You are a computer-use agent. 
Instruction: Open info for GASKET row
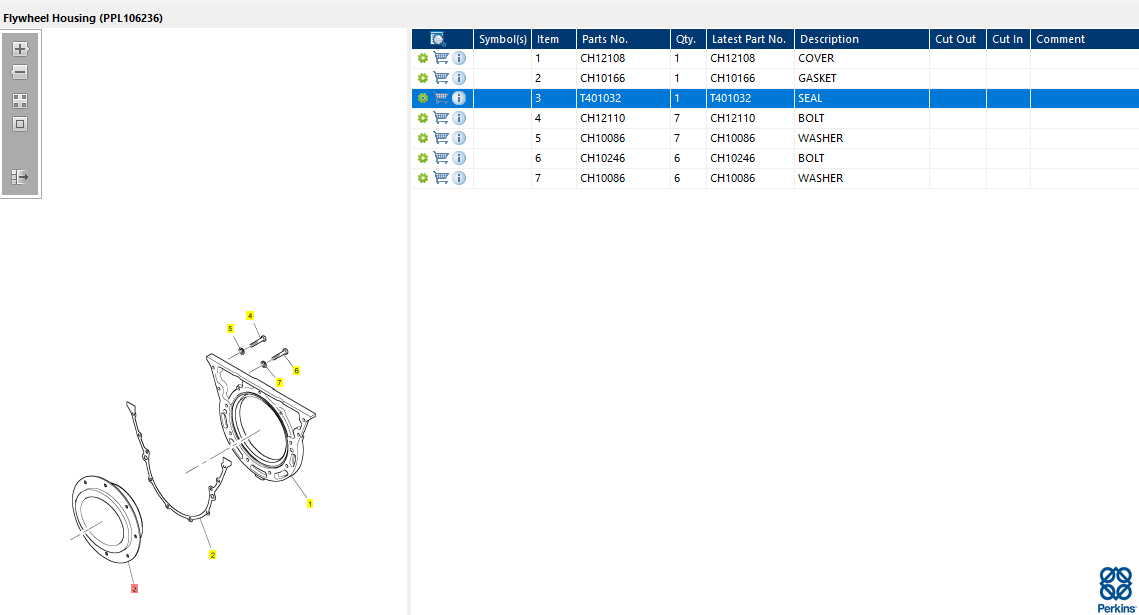pos(459,78)
